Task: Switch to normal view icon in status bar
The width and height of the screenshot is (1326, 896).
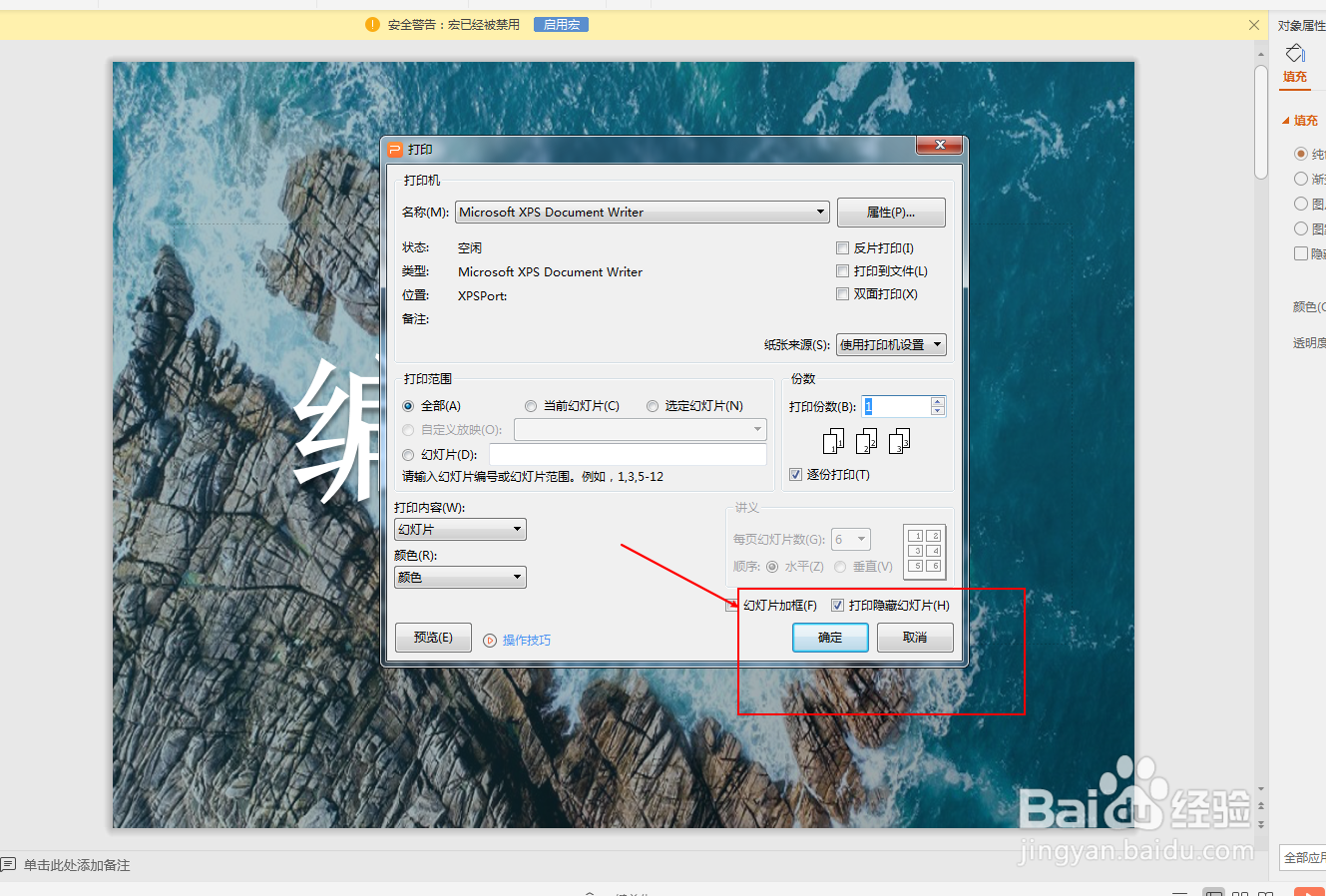Action: 1213,893
